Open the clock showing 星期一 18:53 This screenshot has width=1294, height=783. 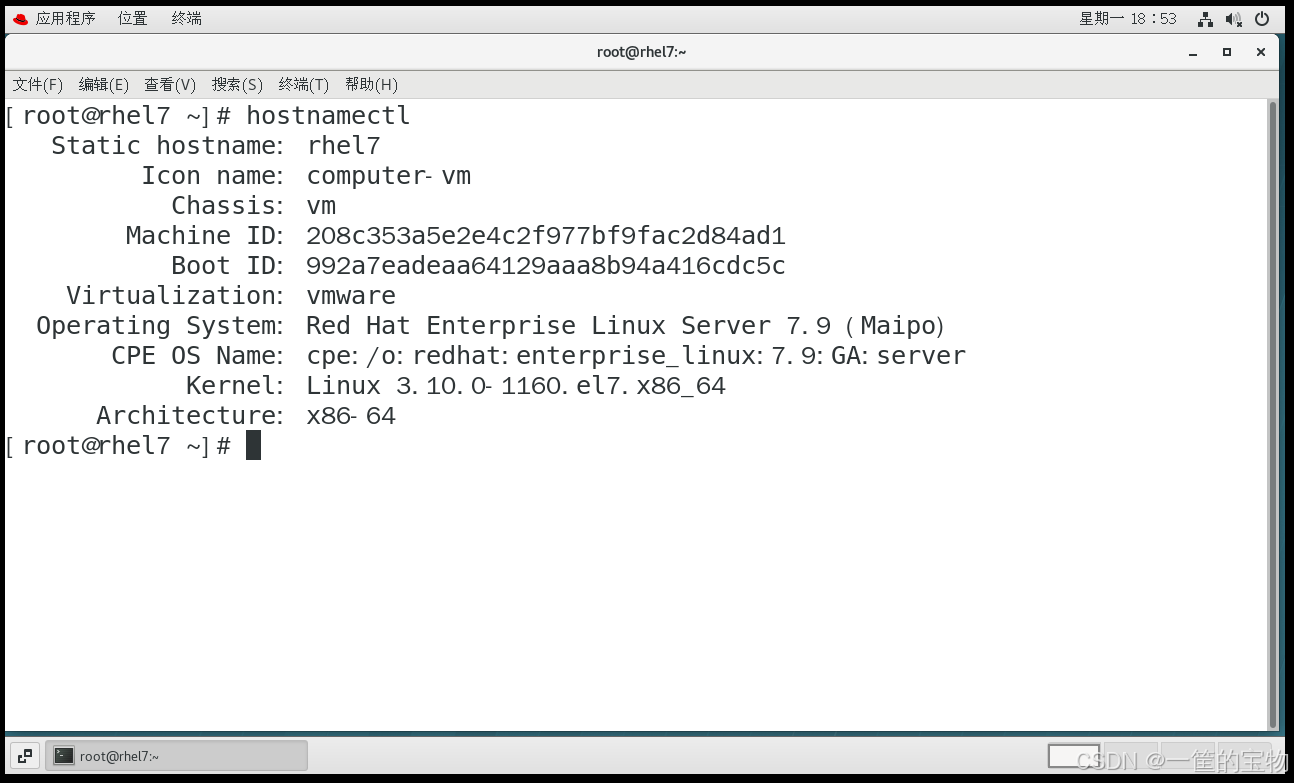click(1128, 18)
